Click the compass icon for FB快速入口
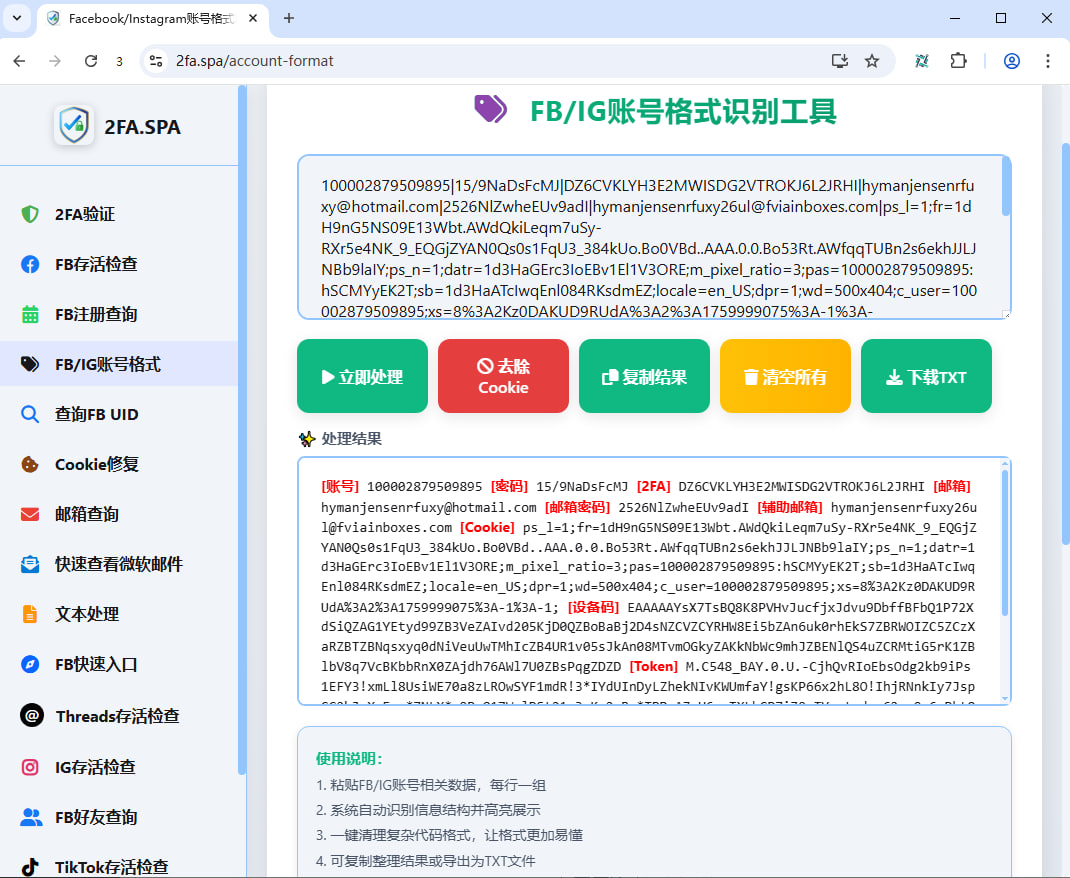This screenshot has height=878, width=1070. click(x=30, y=664)
